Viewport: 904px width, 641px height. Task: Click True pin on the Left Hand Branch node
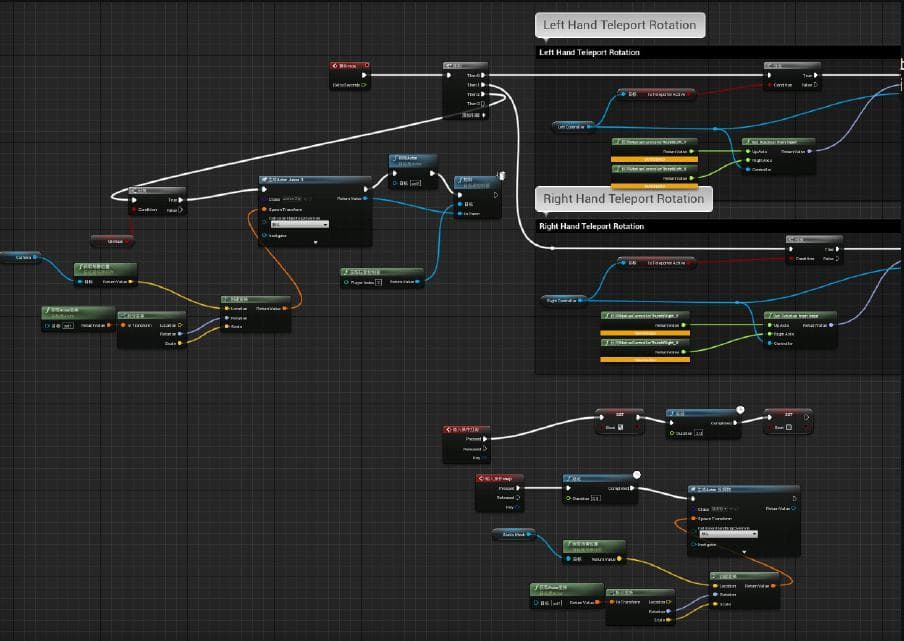tap(815, 75)
